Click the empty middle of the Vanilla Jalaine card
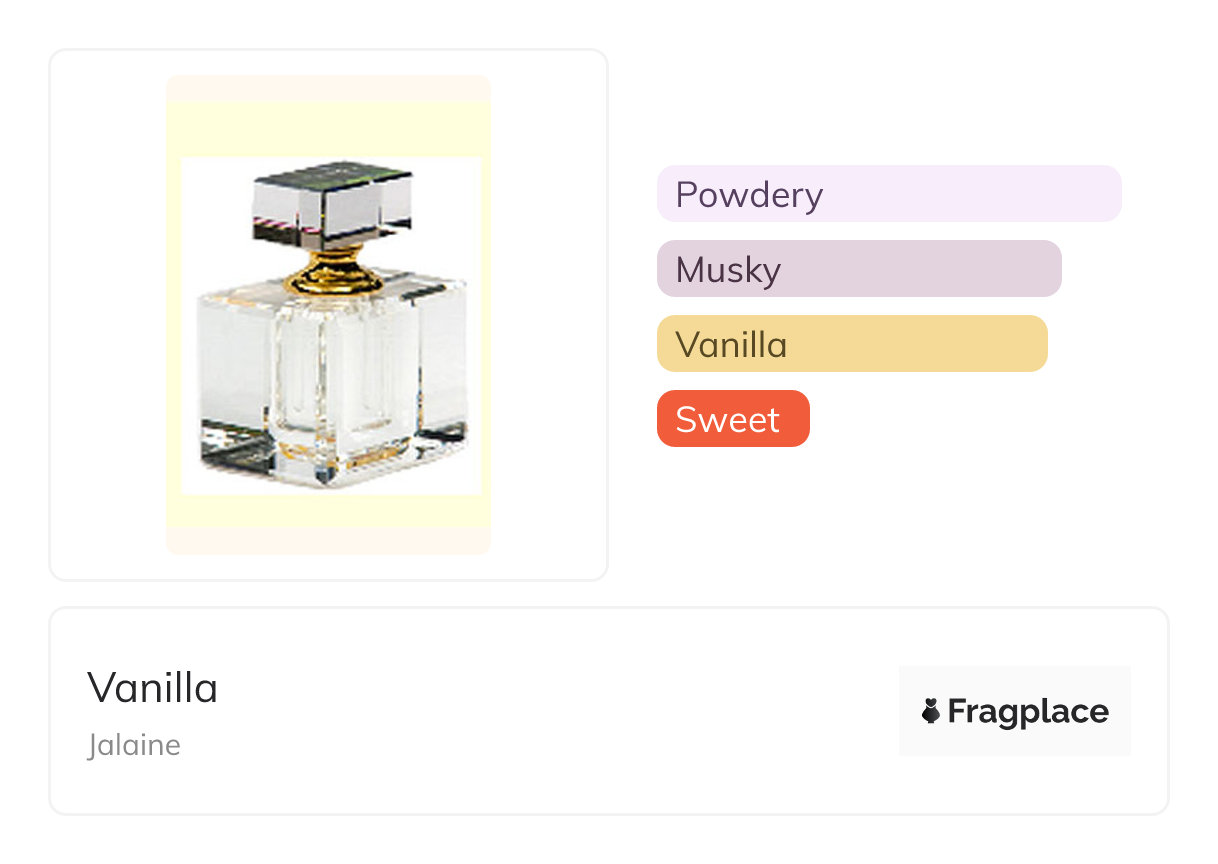1218x864 pixels. (x=550, y=712)
